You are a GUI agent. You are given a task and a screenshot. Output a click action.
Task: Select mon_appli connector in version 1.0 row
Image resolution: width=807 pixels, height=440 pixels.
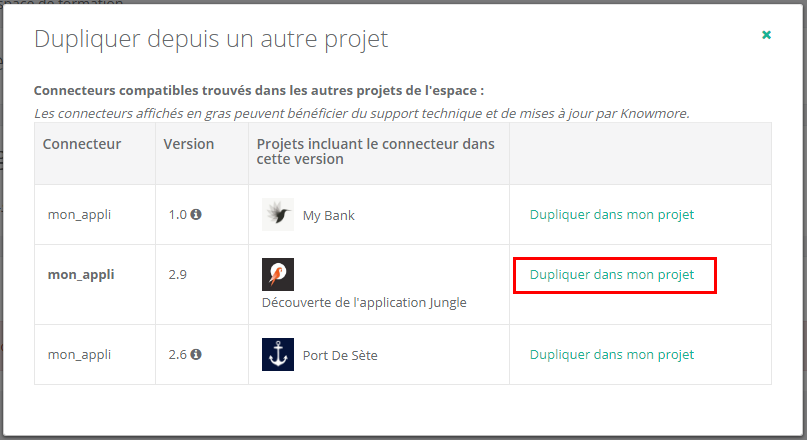[81, 215]
